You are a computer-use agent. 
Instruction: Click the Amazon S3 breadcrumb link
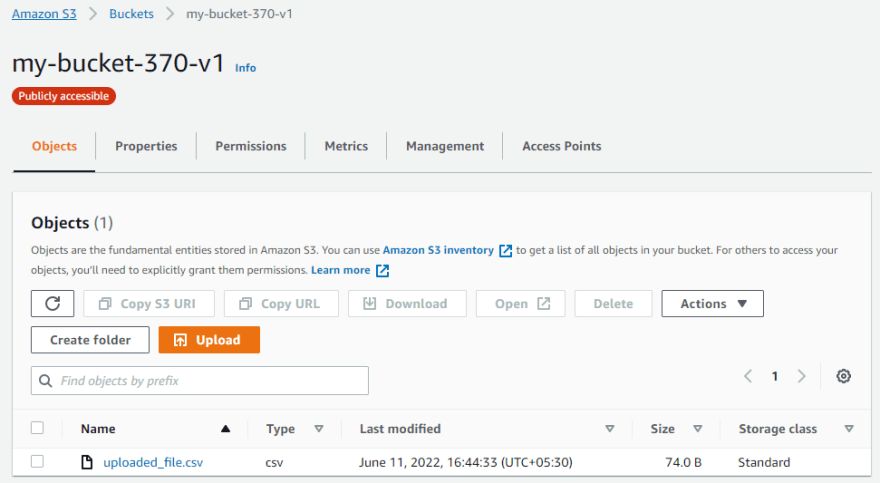44,14
